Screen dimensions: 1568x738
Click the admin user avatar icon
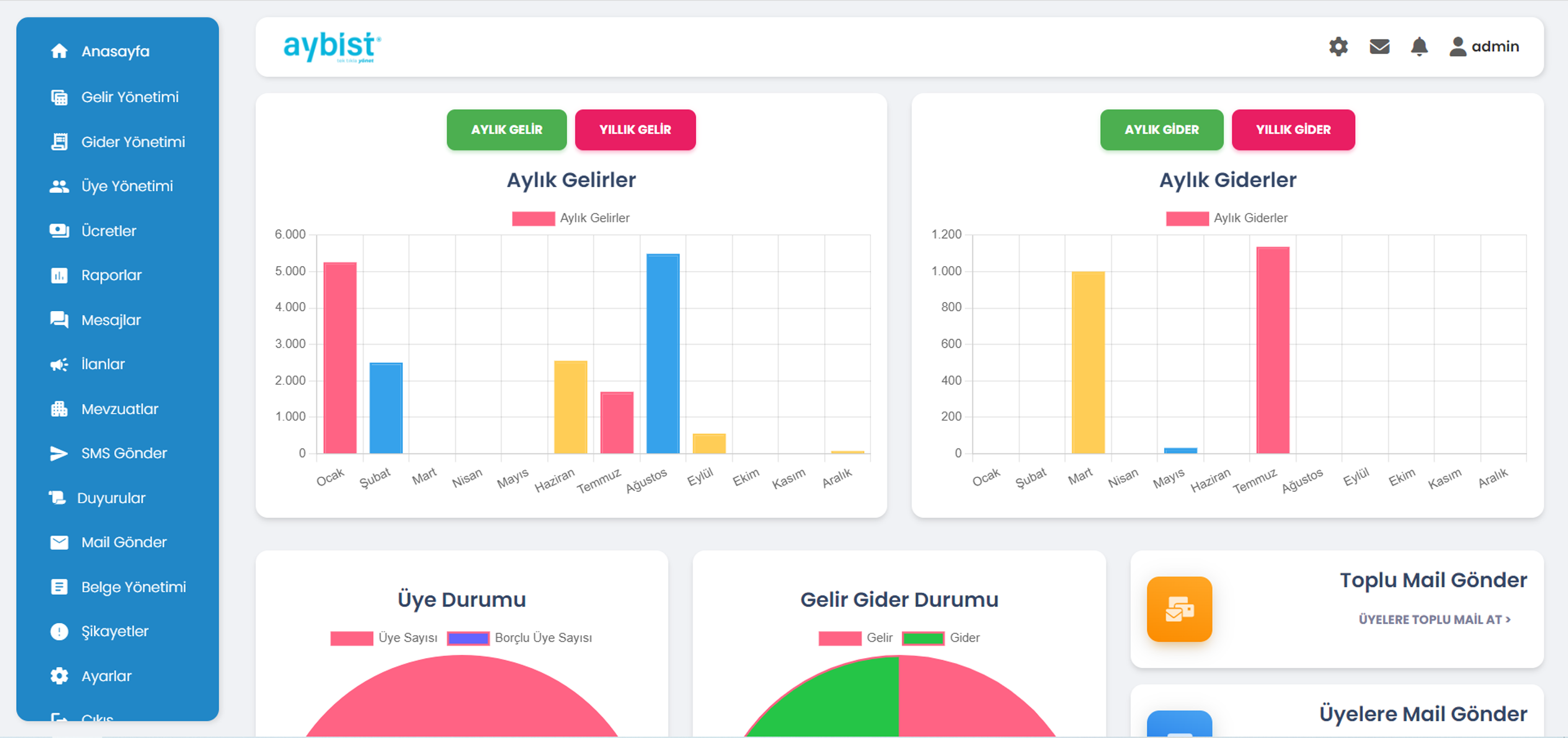tap(1458, 47)
